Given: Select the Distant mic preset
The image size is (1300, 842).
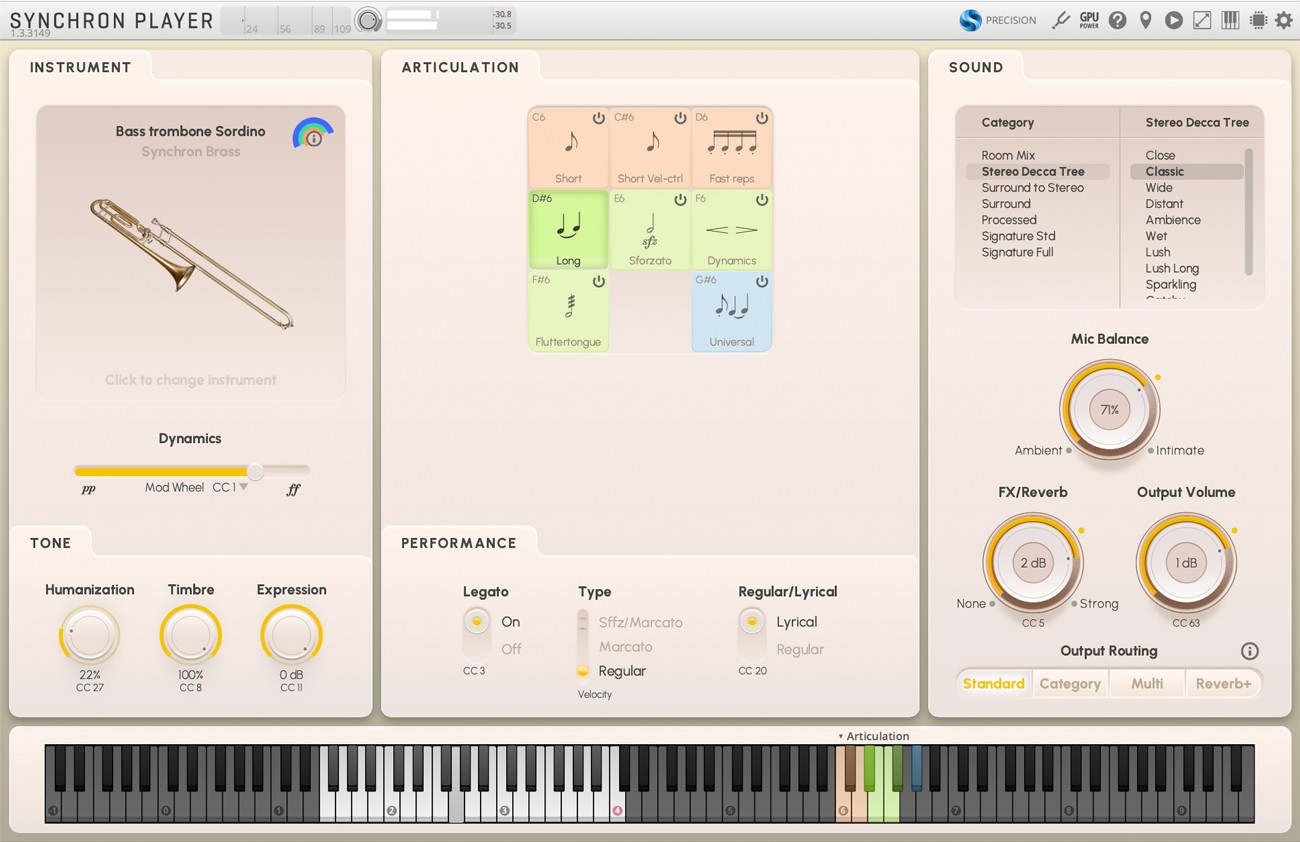Looking at the screenshot, I should (1164, 204).
